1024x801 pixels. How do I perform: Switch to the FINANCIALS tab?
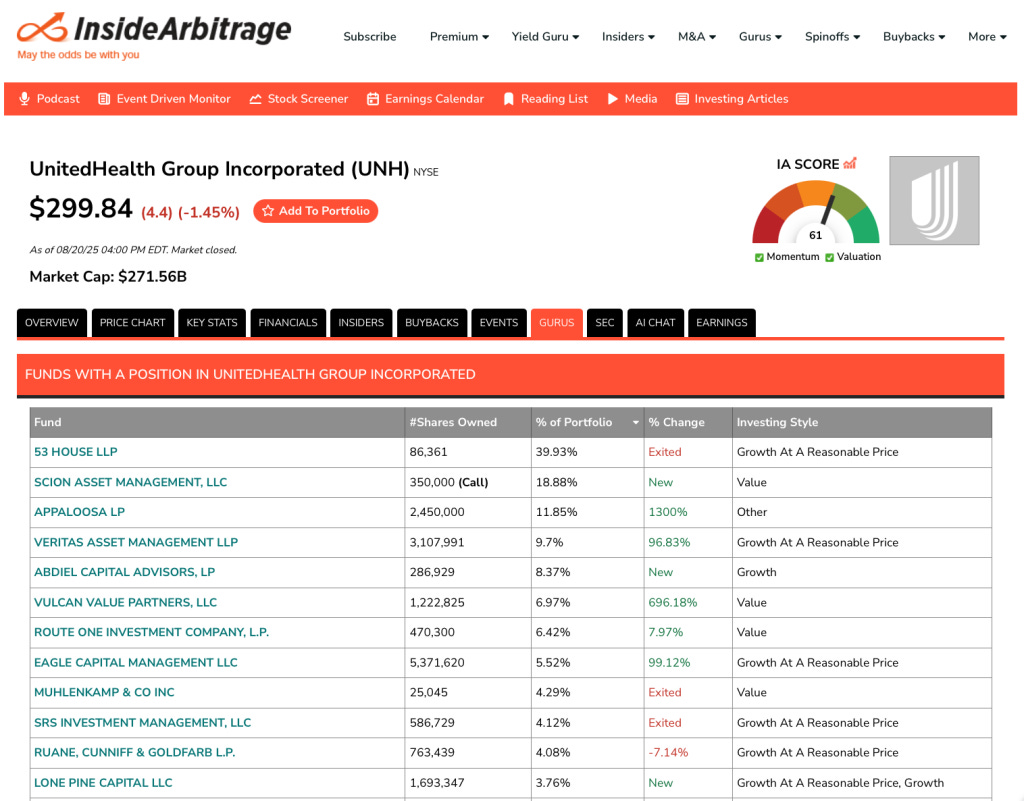288,322
